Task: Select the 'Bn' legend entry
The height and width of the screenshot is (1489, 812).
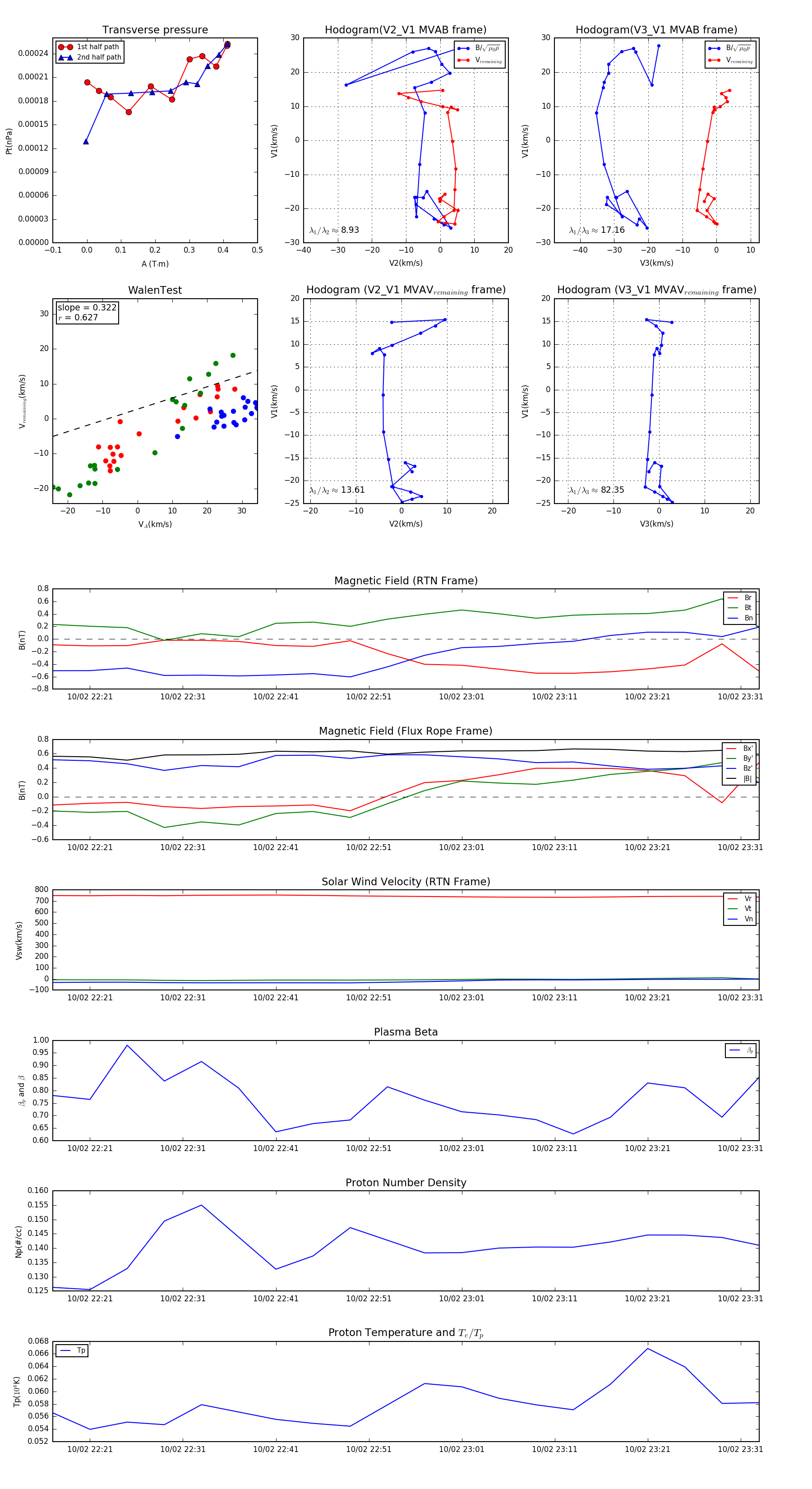Action: [x=740, y=618]
